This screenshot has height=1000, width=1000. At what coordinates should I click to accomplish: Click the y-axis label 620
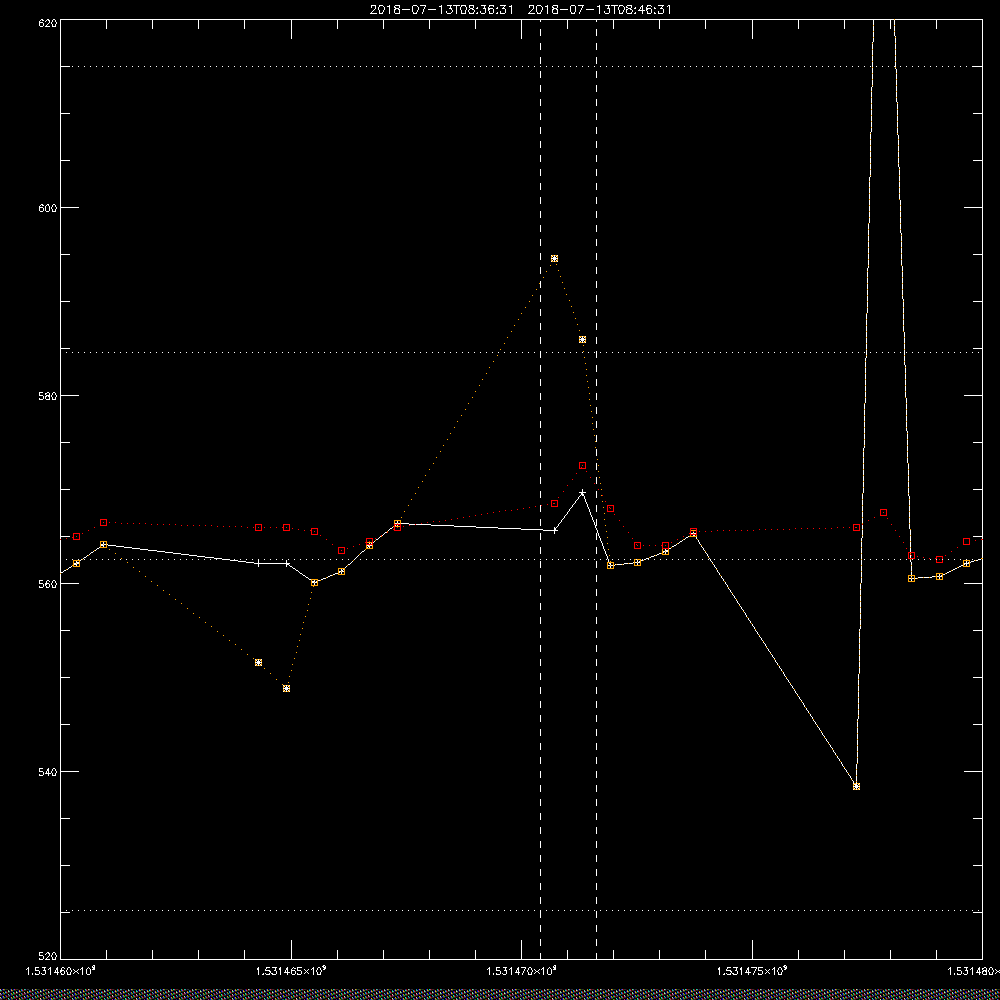(x=48, y=22)
